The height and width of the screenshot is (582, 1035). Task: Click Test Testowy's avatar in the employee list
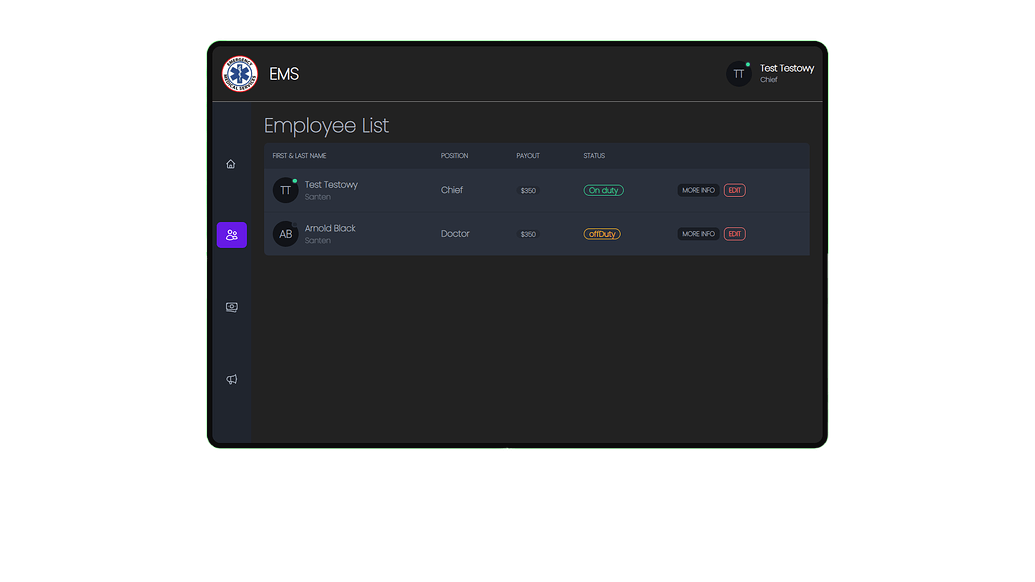[286, 190]
